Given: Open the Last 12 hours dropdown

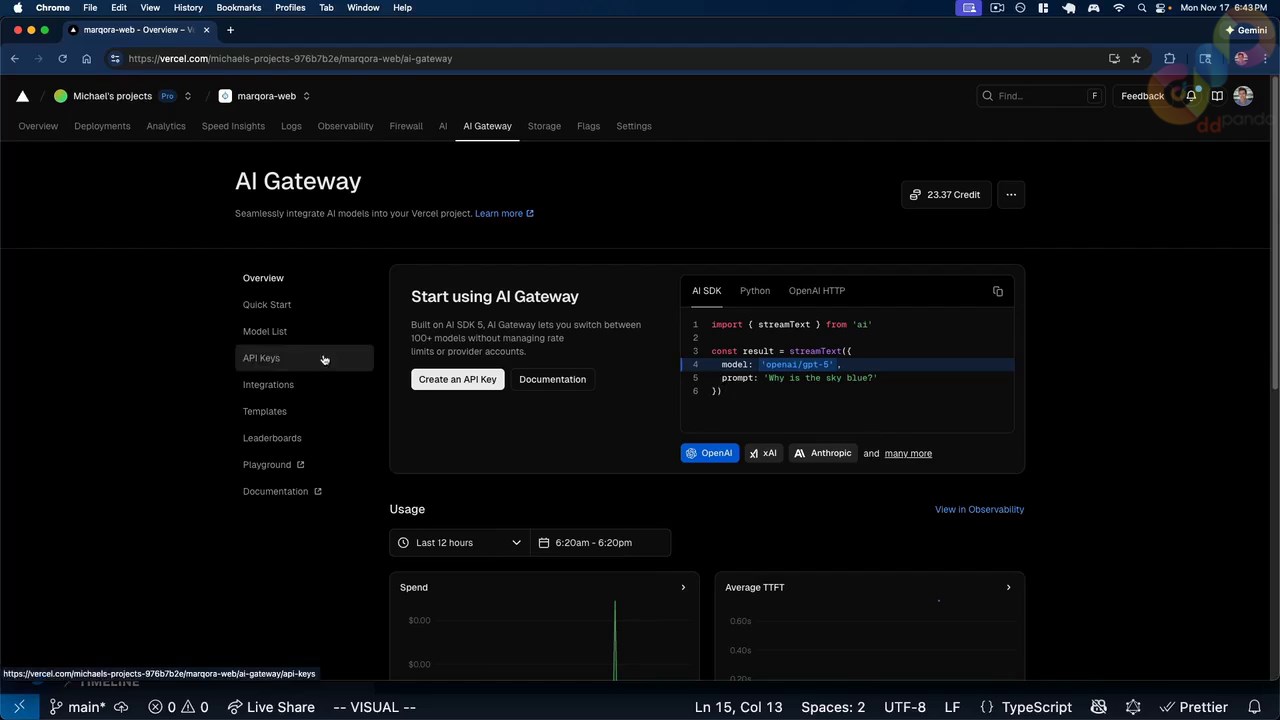Looking at the screenshot, I should tap(460, 543).
